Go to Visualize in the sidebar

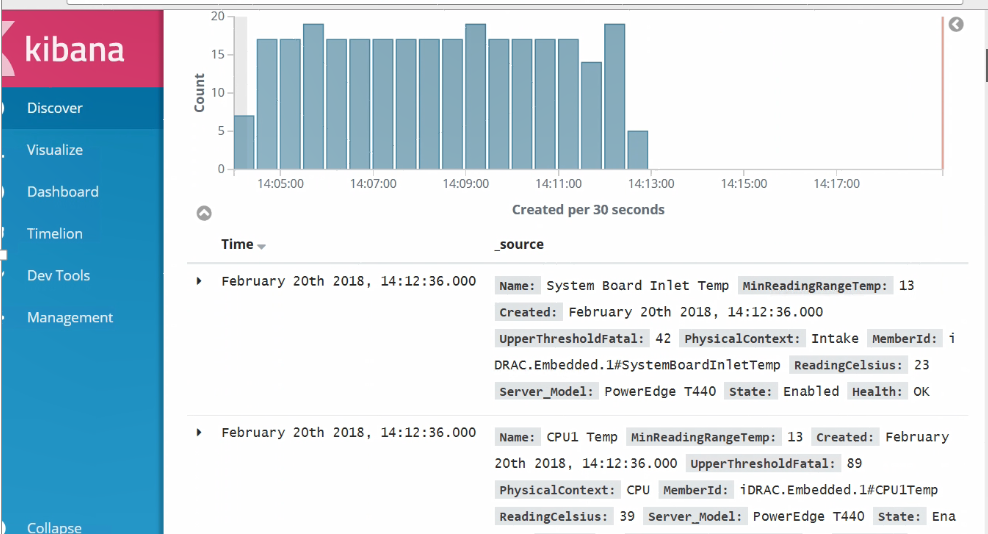pos(55,150)
